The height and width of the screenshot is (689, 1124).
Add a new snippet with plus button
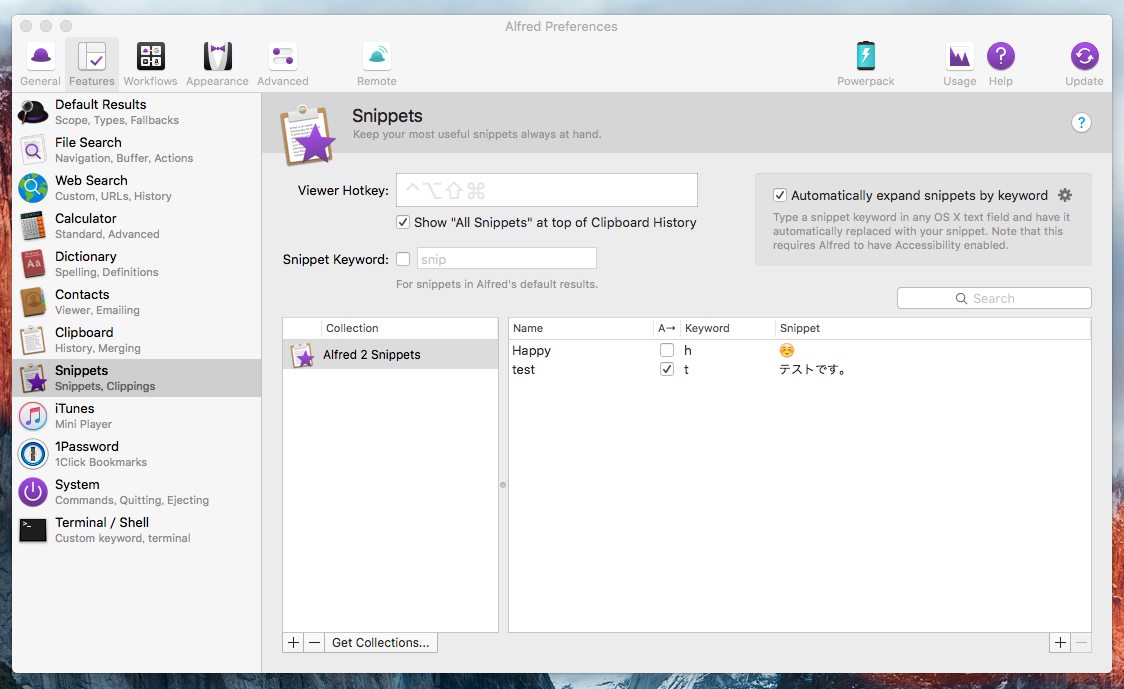point(1060,643)
